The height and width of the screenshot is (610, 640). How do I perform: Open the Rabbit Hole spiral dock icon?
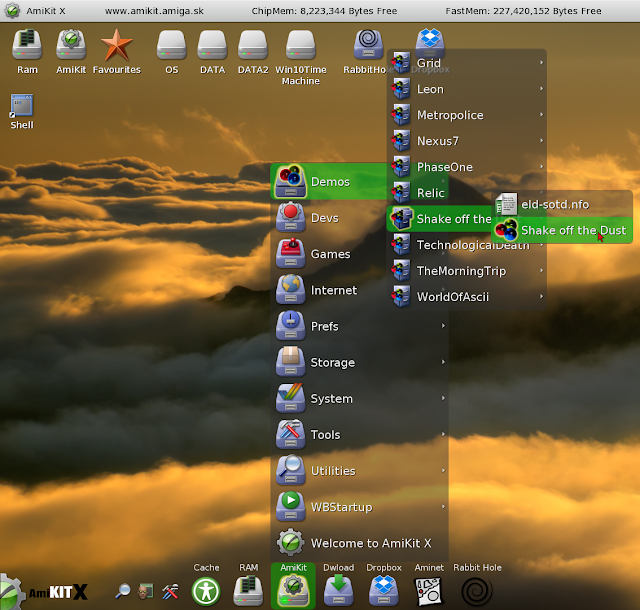pyautogui.click(x=477, y=591)
